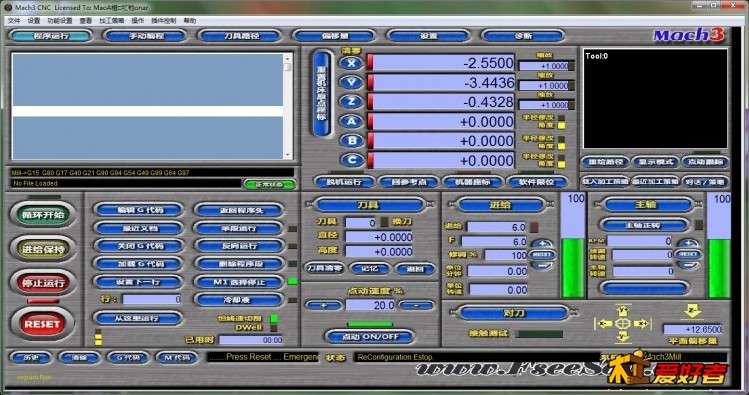749x395 pixels.
Task: Zero the Y axis with the Y button
Action: coord(352,82)
